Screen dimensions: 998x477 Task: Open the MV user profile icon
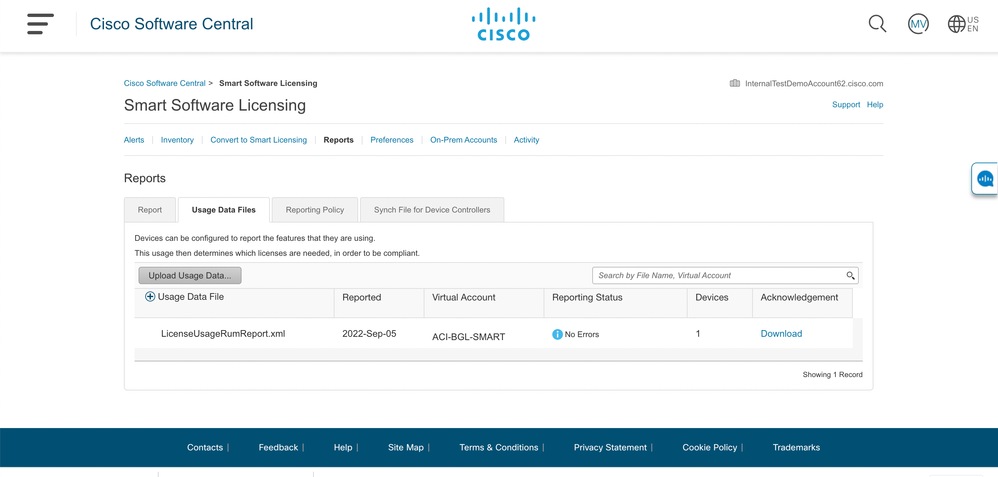click(x=918, y=24)
